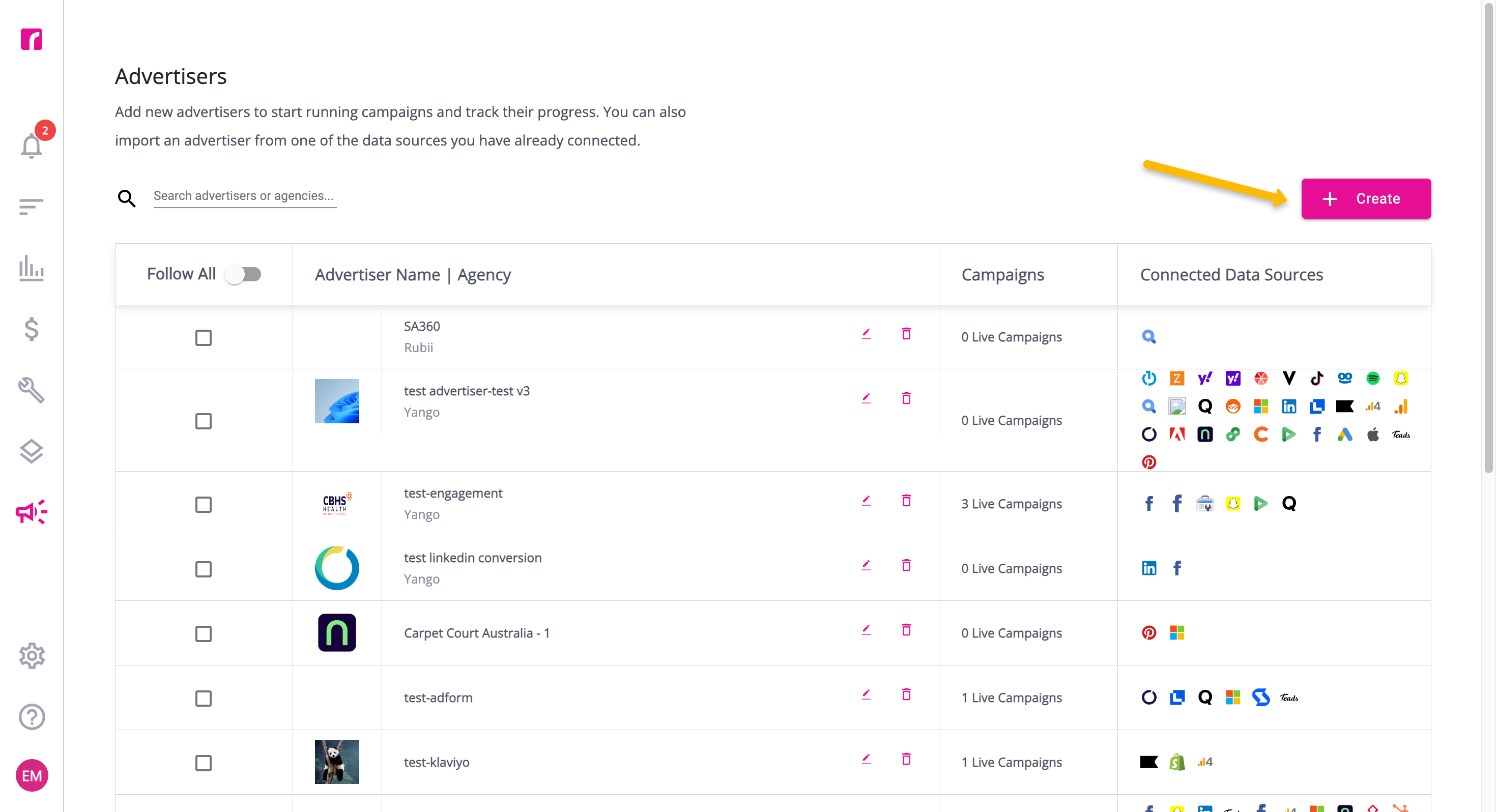The image size is (1496, 812).
Task: Open the dollar sign budget icon
Action: coord(32,329)
